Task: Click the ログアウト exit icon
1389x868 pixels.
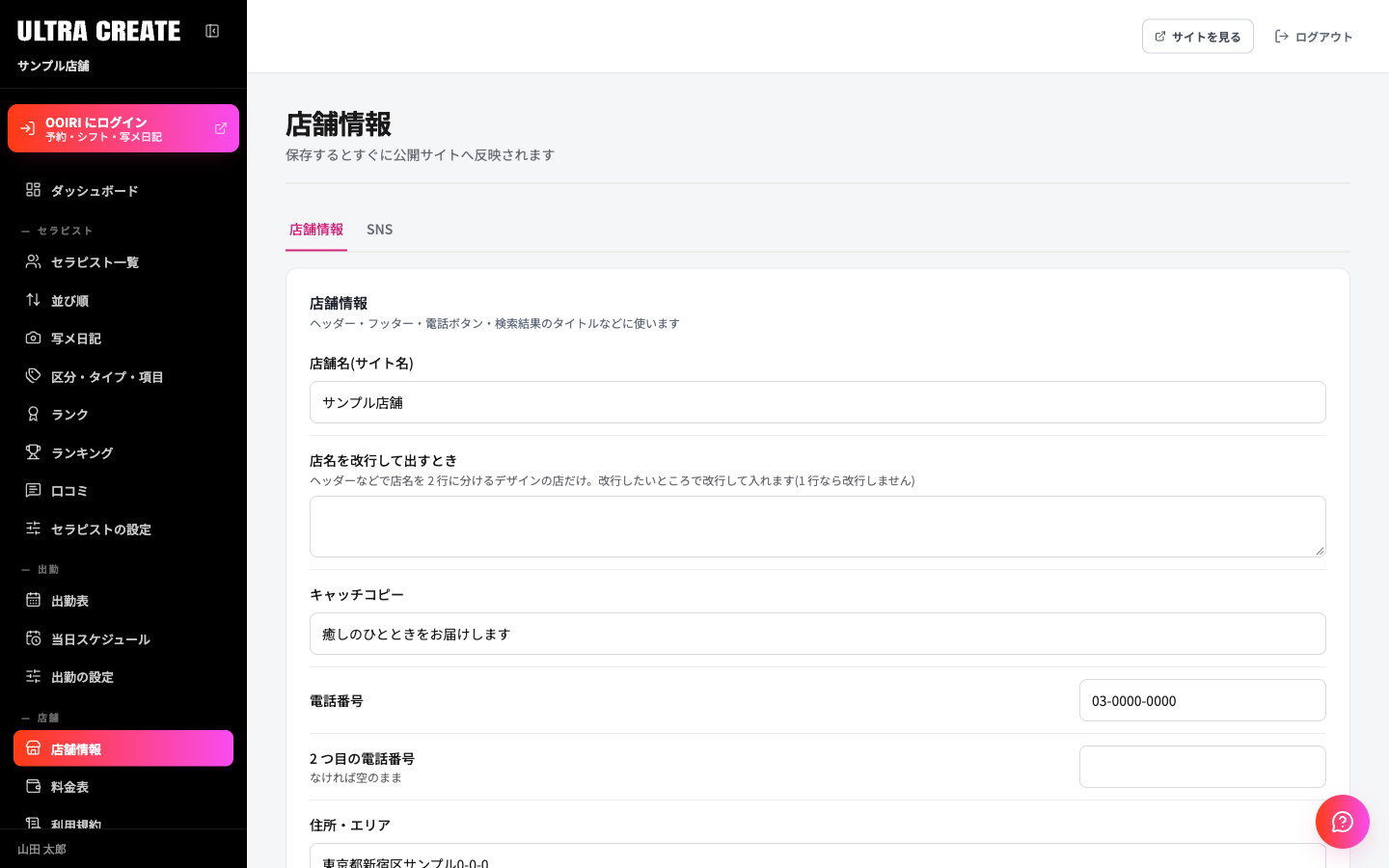Action: 1282,37
